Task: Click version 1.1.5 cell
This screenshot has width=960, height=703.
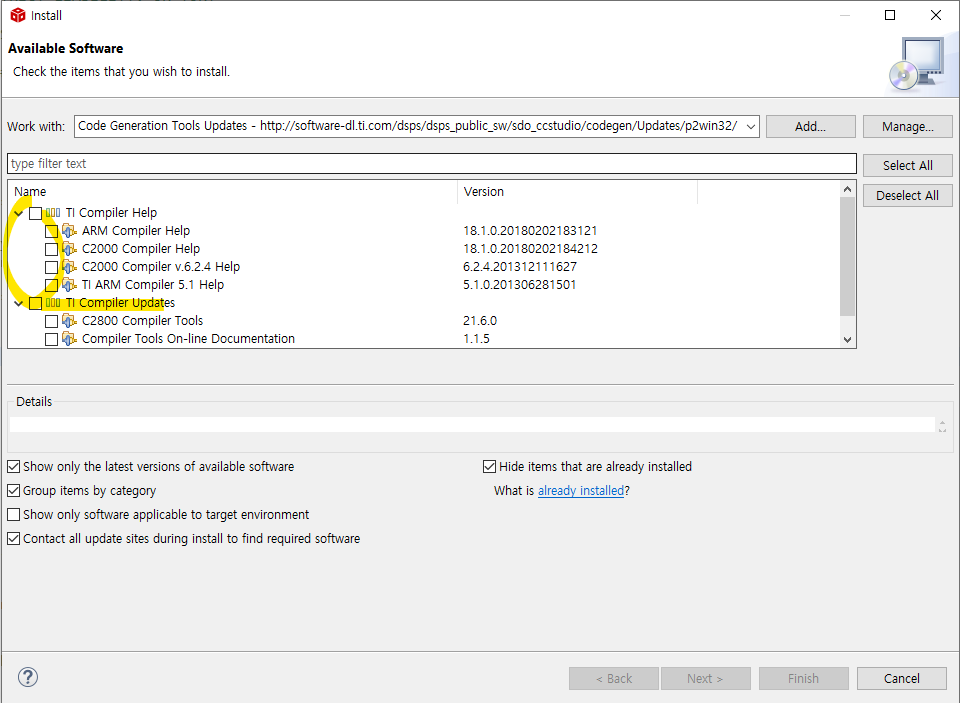Action: pos(476,339)
